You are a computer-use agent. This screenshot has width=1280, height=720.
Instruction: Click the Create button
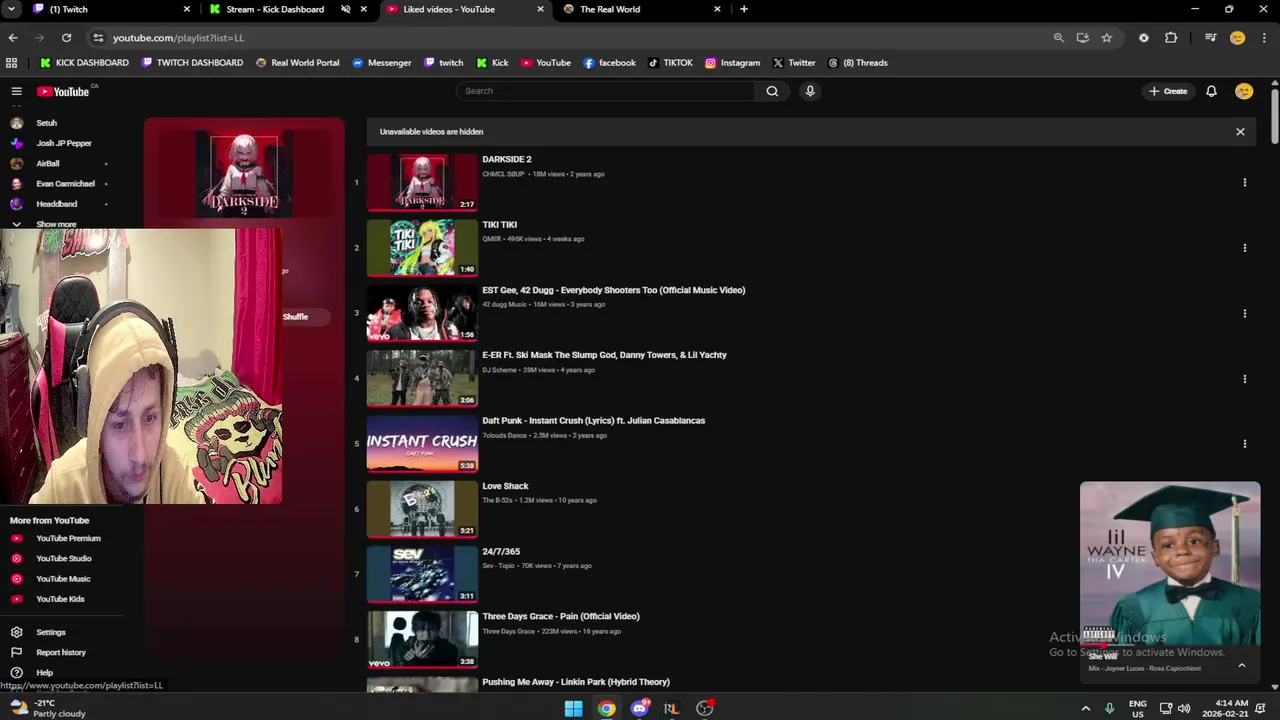(x=1168, y=91)
